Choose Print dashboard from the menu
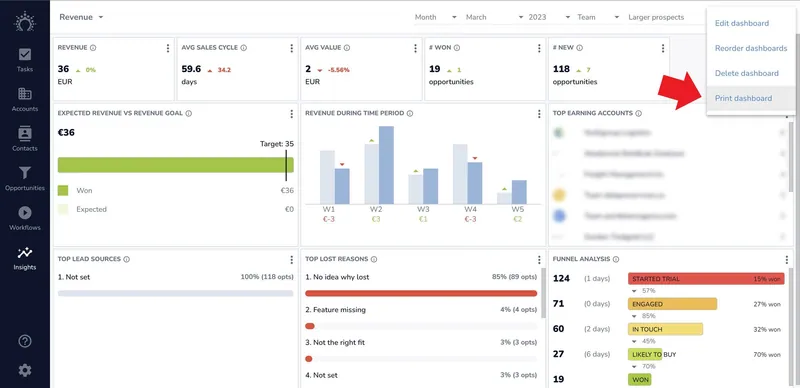800x388 pixels. [743, 99]
